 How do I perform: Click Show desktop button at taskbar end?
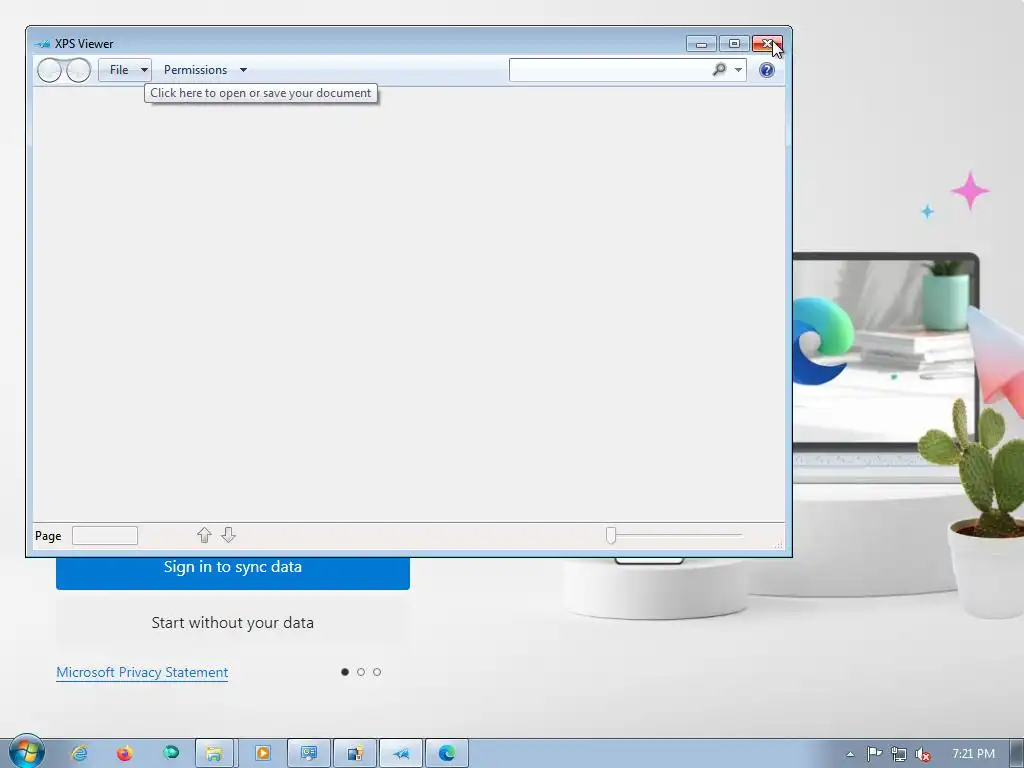pos(1017,753)
